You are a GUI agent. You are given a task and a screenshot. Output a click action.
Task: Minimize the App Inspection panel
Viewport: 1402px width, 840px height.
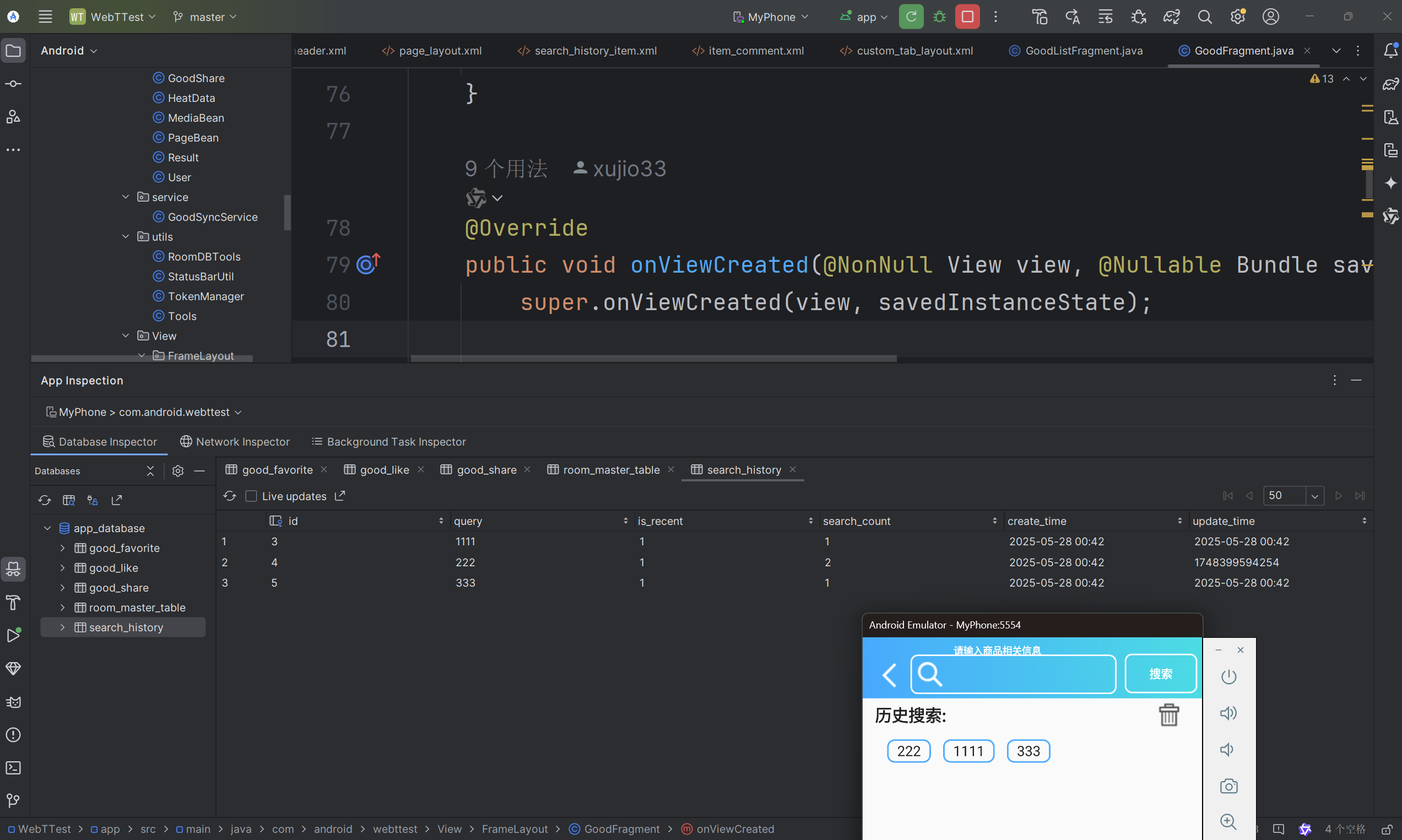[1356, 381]
